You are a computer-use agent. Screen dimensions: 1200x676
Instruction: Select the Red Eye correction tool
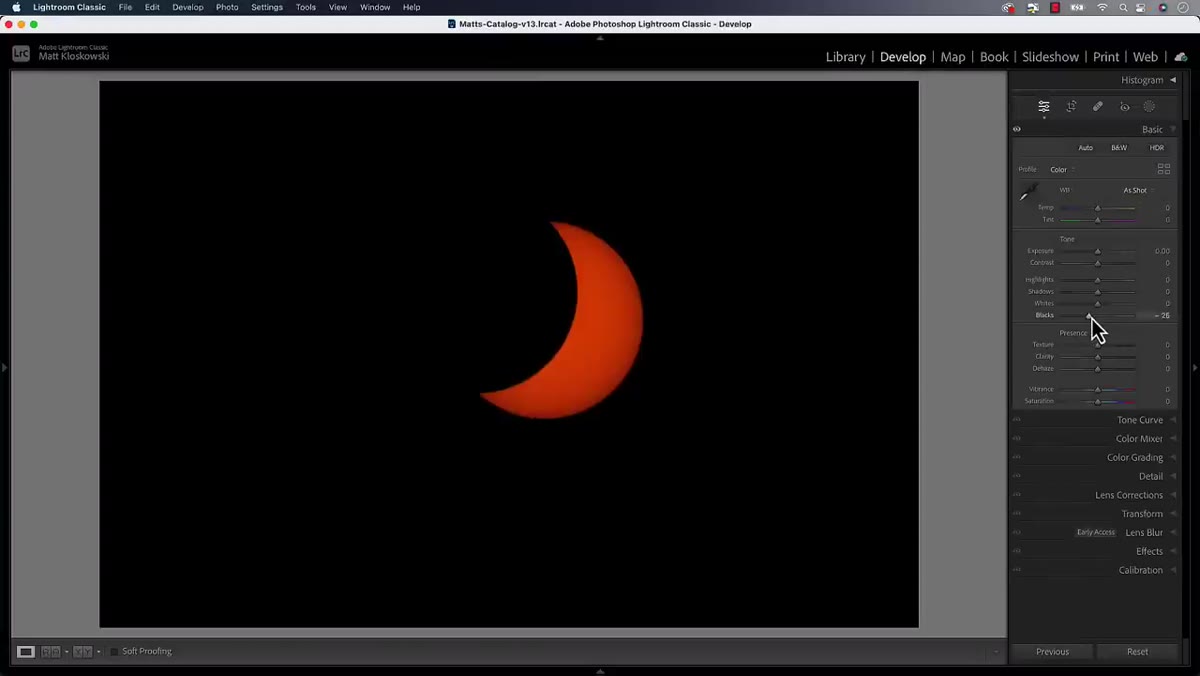(x=1124, y=106)
